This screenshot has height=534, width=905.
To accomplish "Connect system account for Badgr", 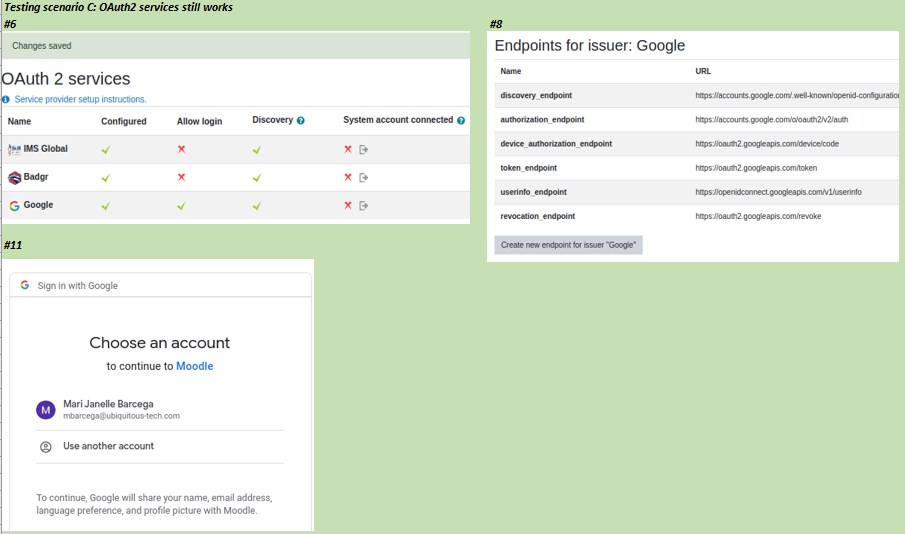I will pos(364,177).
